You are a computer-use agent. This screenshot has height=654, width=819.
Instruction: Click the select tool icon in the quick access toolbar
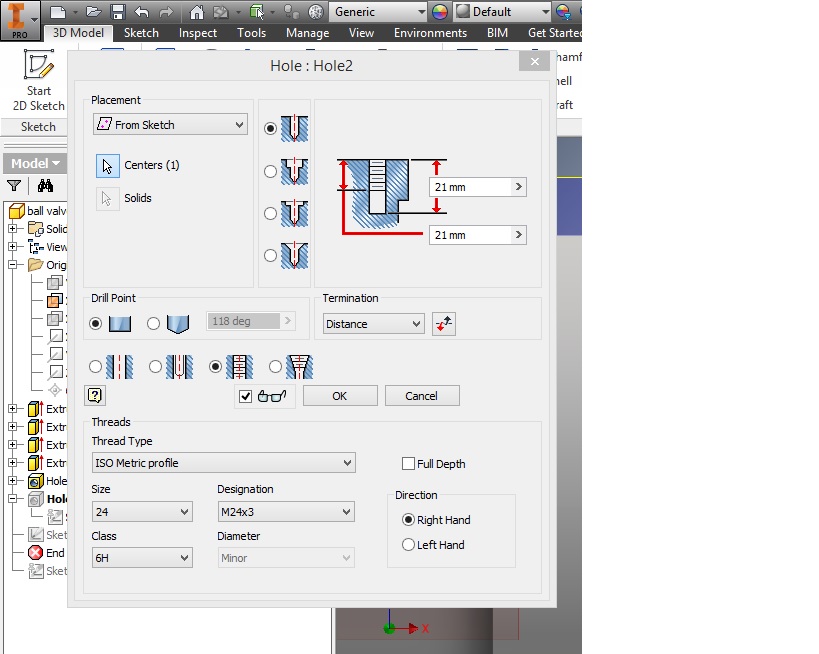(x=256, y=11)
